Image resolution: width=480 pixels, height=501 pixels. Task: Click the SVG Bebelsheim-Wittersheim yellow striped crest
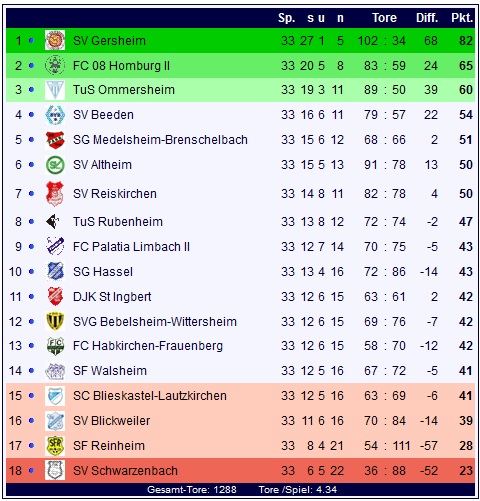click(55, 321)
